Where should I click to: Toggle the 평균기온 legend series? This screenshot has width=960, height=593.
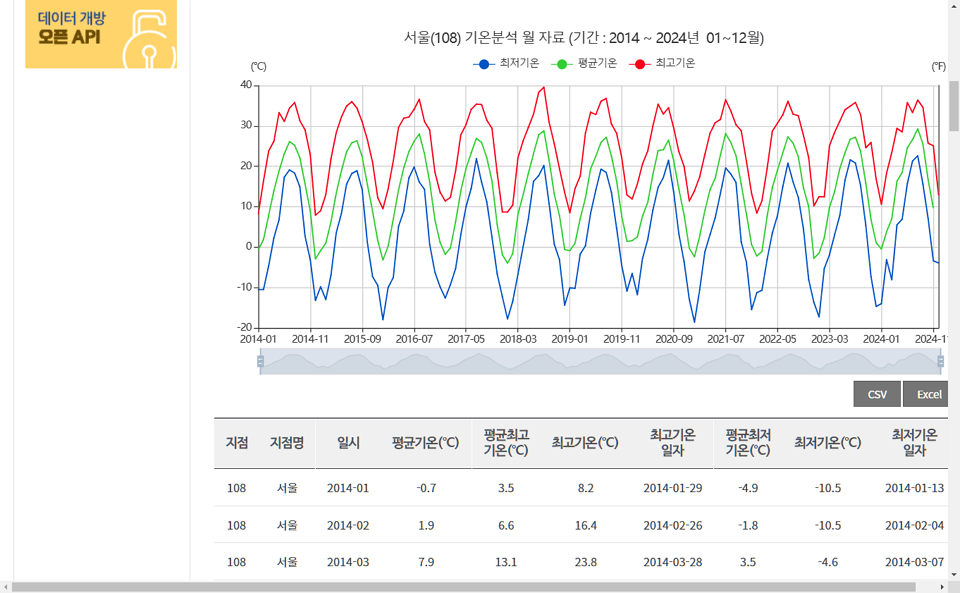click(x=584, y=63)
